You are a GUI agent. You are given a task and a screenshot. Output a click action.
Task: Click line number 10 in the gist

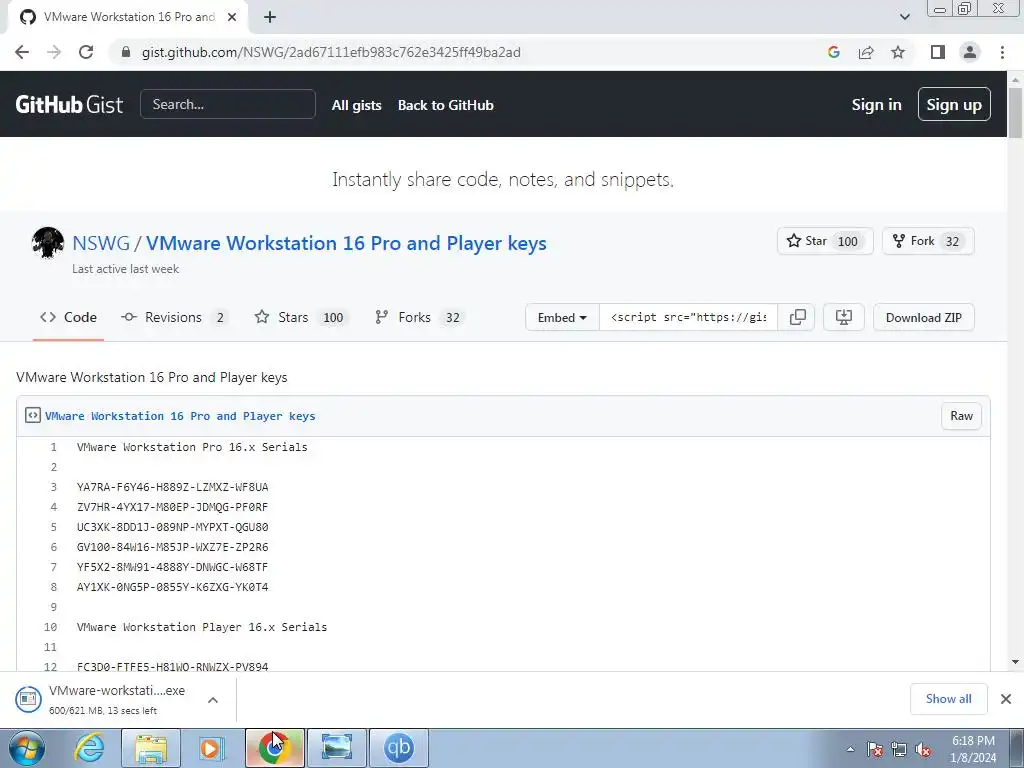50,627
